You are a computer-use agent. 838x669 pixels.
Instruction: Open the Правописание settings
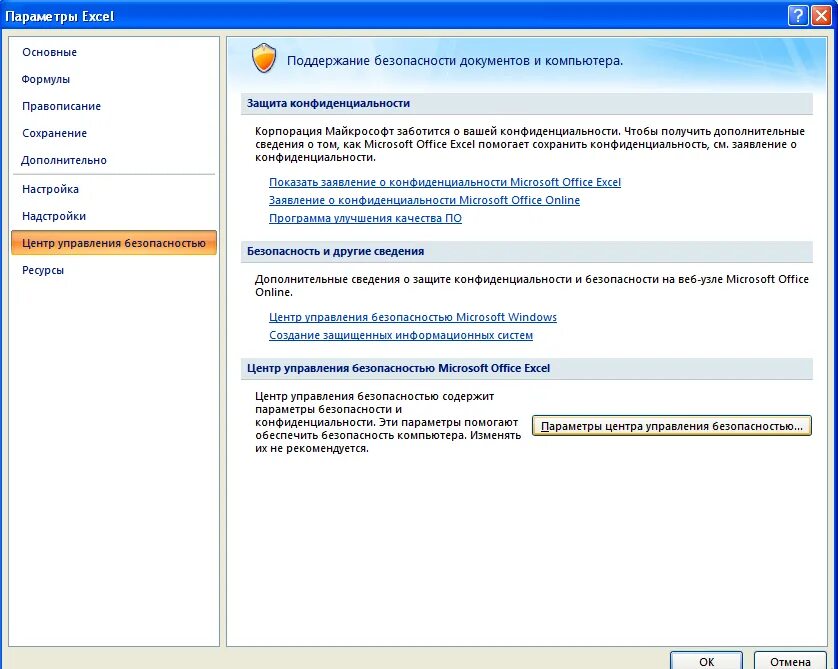(x=61, y=106)
